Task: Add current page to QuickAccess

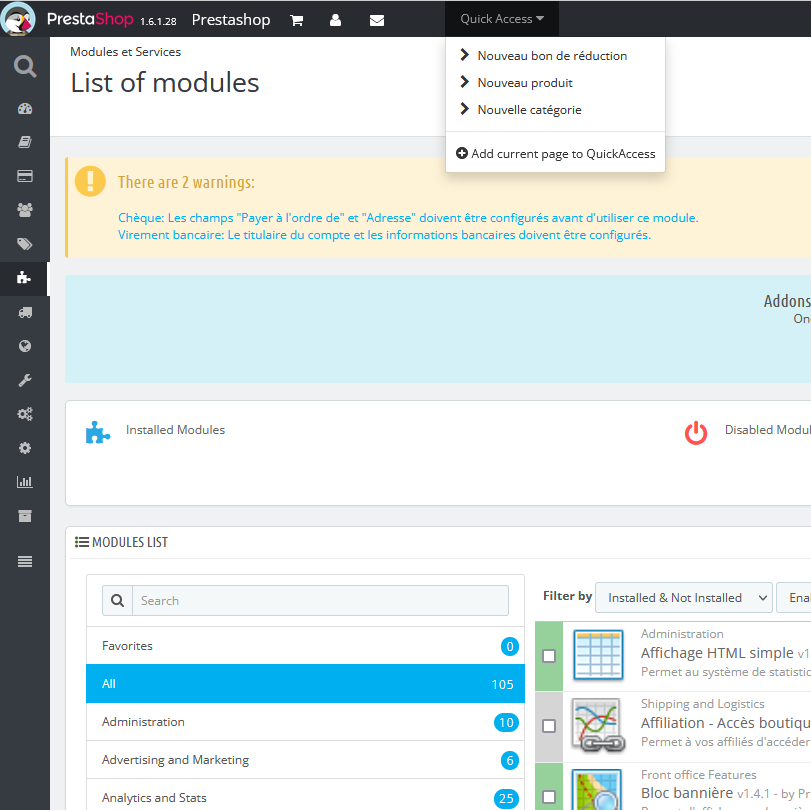Action: click(555, 154)
